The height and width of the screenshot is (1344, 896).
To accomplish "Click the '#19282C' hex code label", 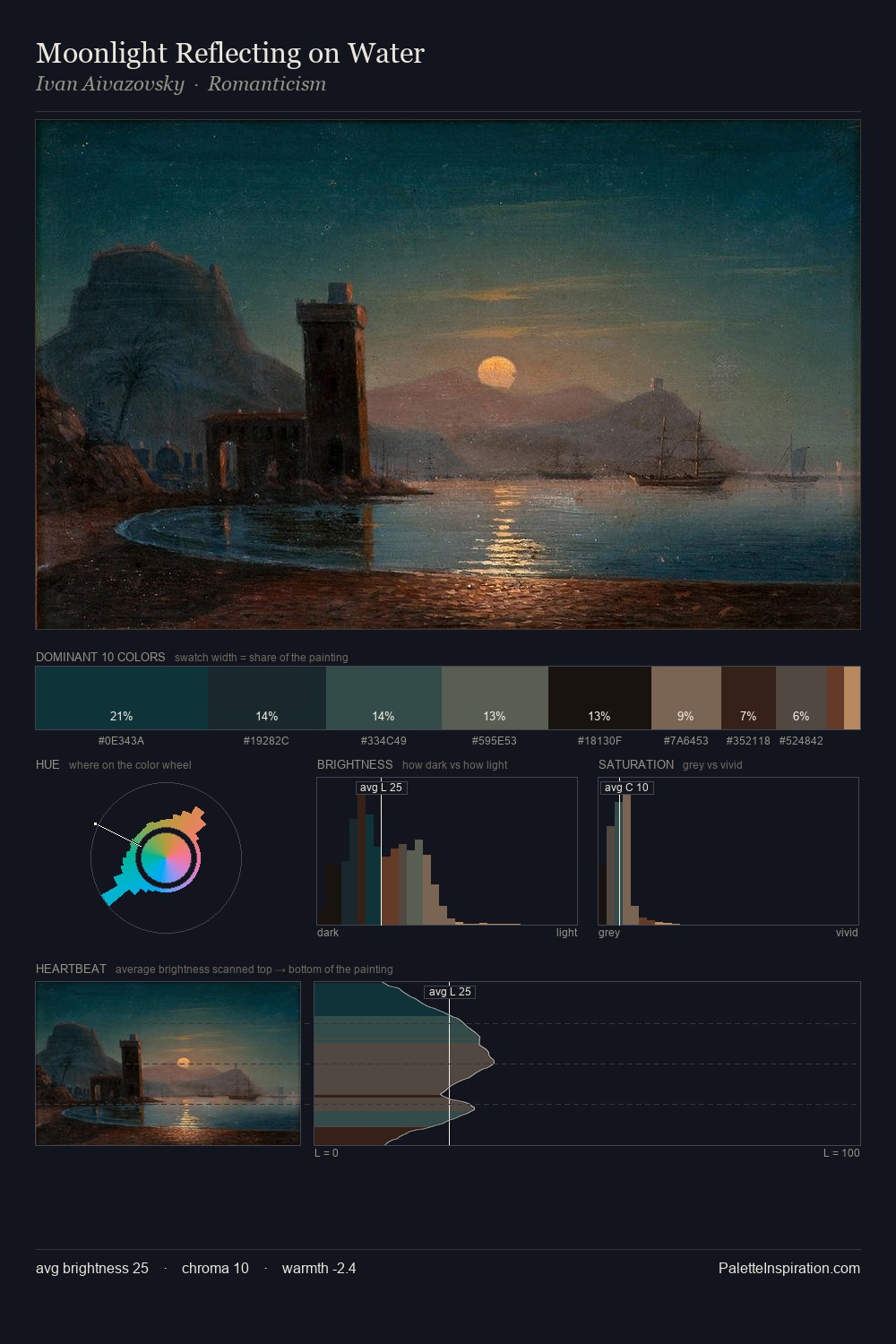I will (266, 741).
